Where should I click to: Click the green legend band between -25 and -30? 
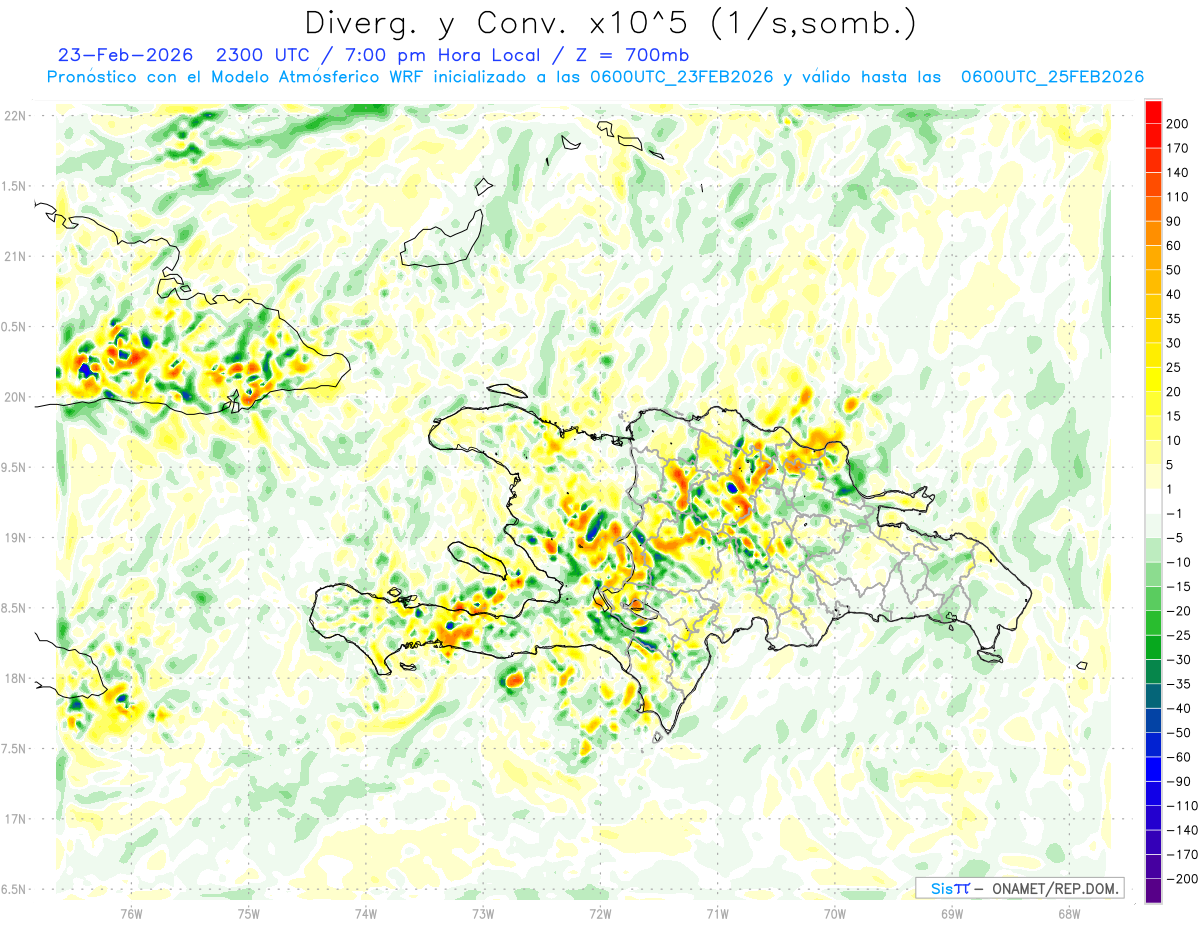(x=1153, y=648)
